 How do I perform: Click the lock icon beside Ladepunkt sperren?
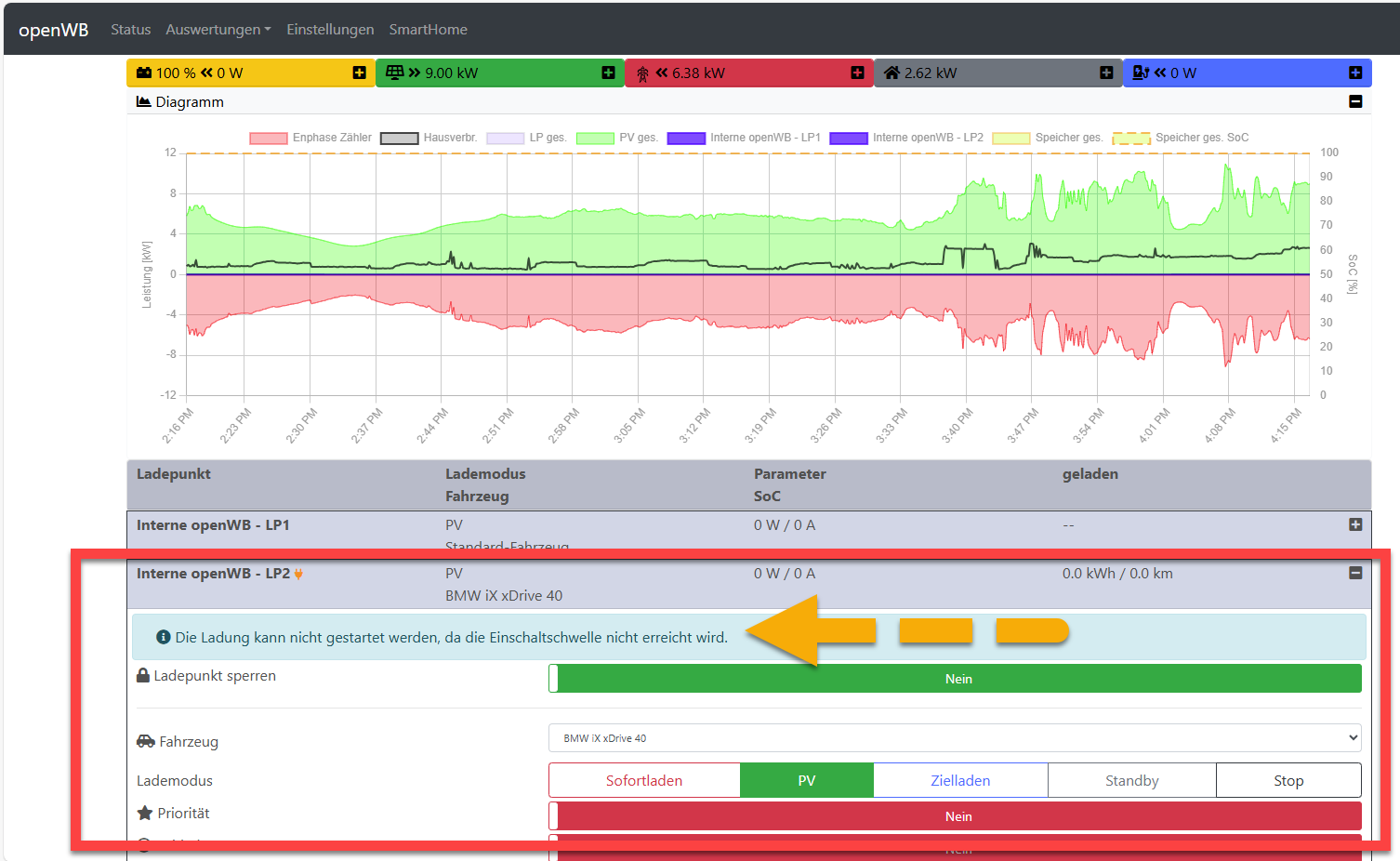143,675
